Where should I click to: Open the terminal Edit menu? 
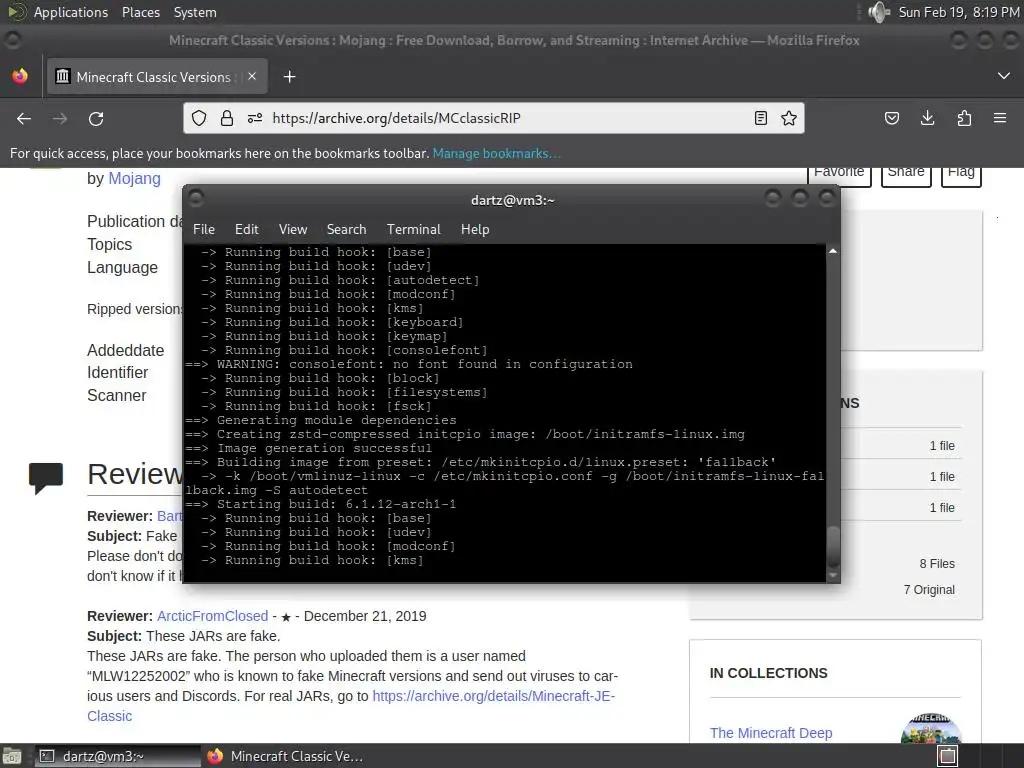[x=247, y=229]
